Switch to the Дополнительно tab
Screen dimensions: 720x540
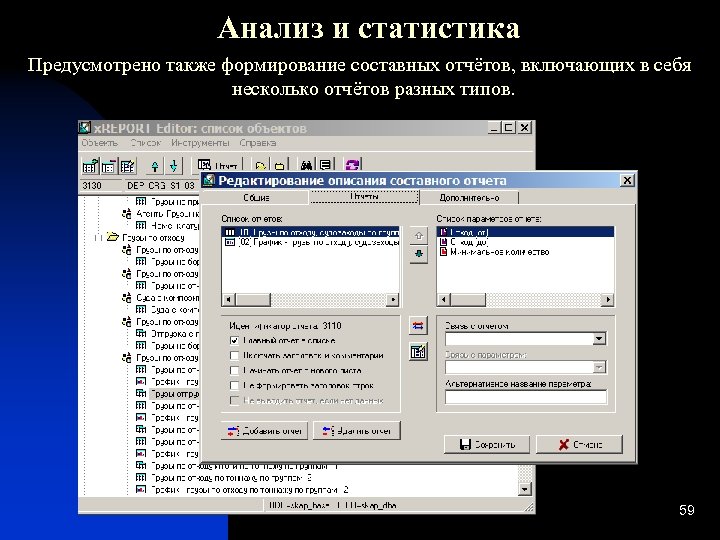click(x=469, y=197)
